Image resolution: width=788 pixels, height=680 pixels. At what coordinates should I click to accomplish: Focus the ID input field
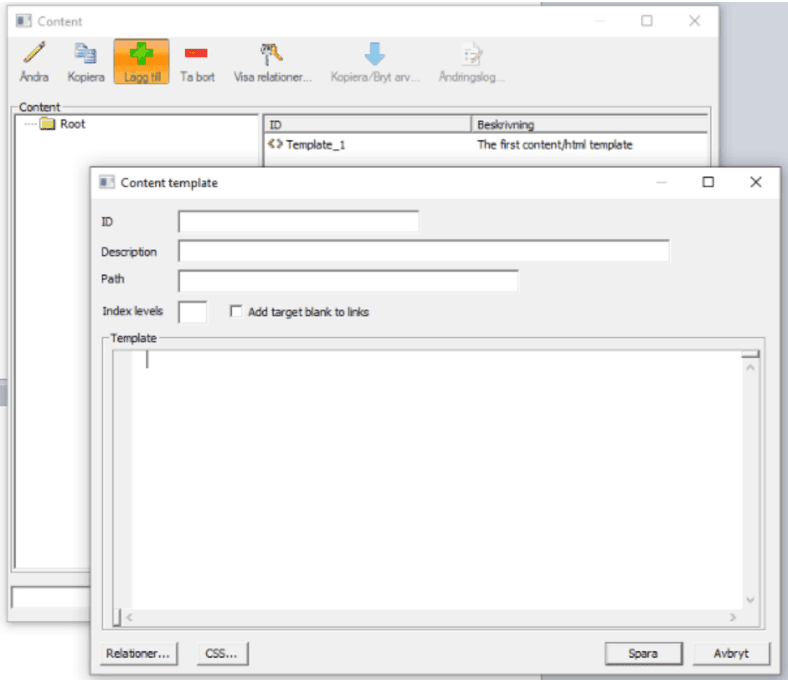click(x=298, y=221)
